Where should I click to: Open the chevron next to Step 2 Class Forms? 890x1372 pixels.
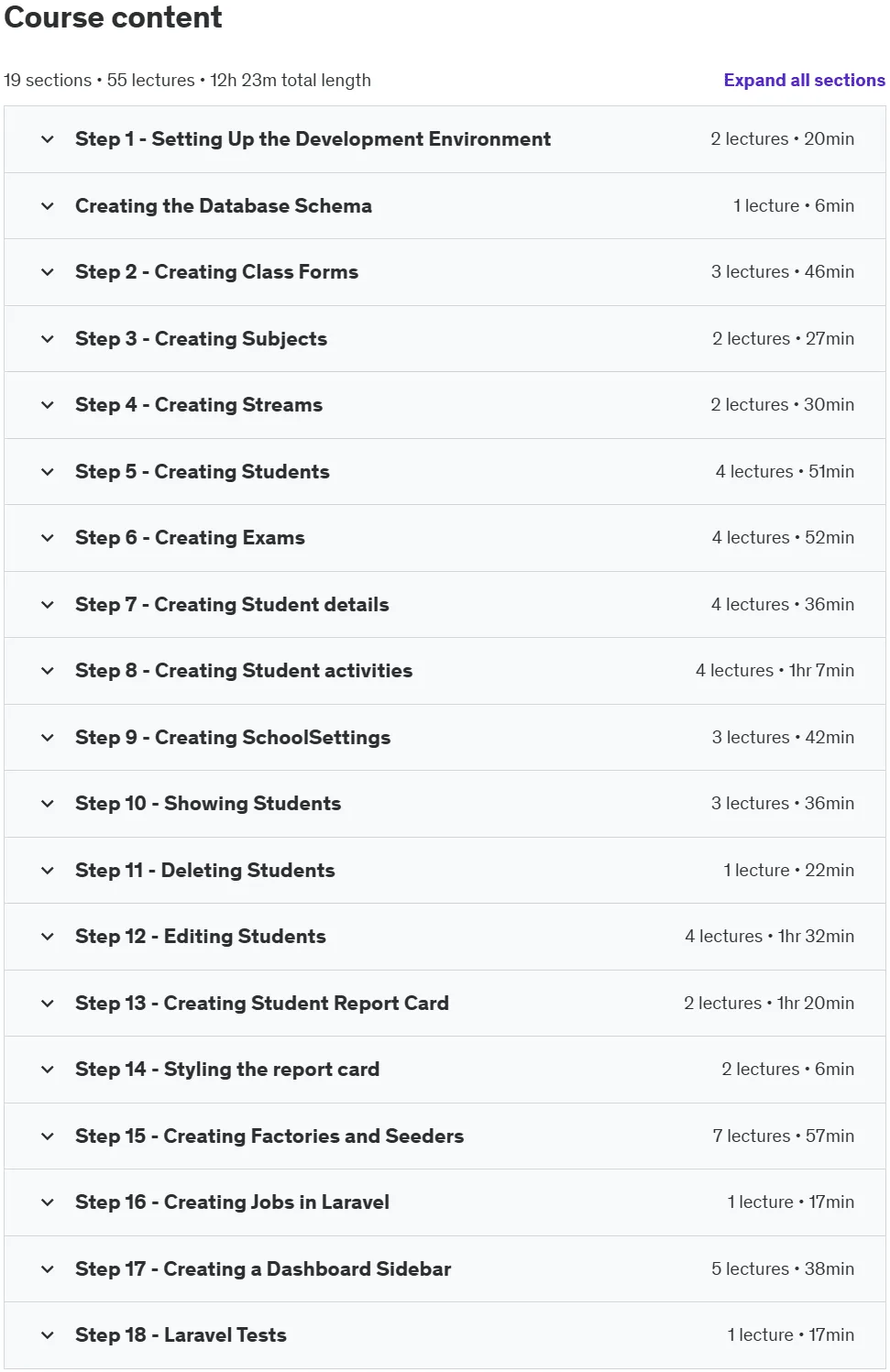click(x=48, y=272)
